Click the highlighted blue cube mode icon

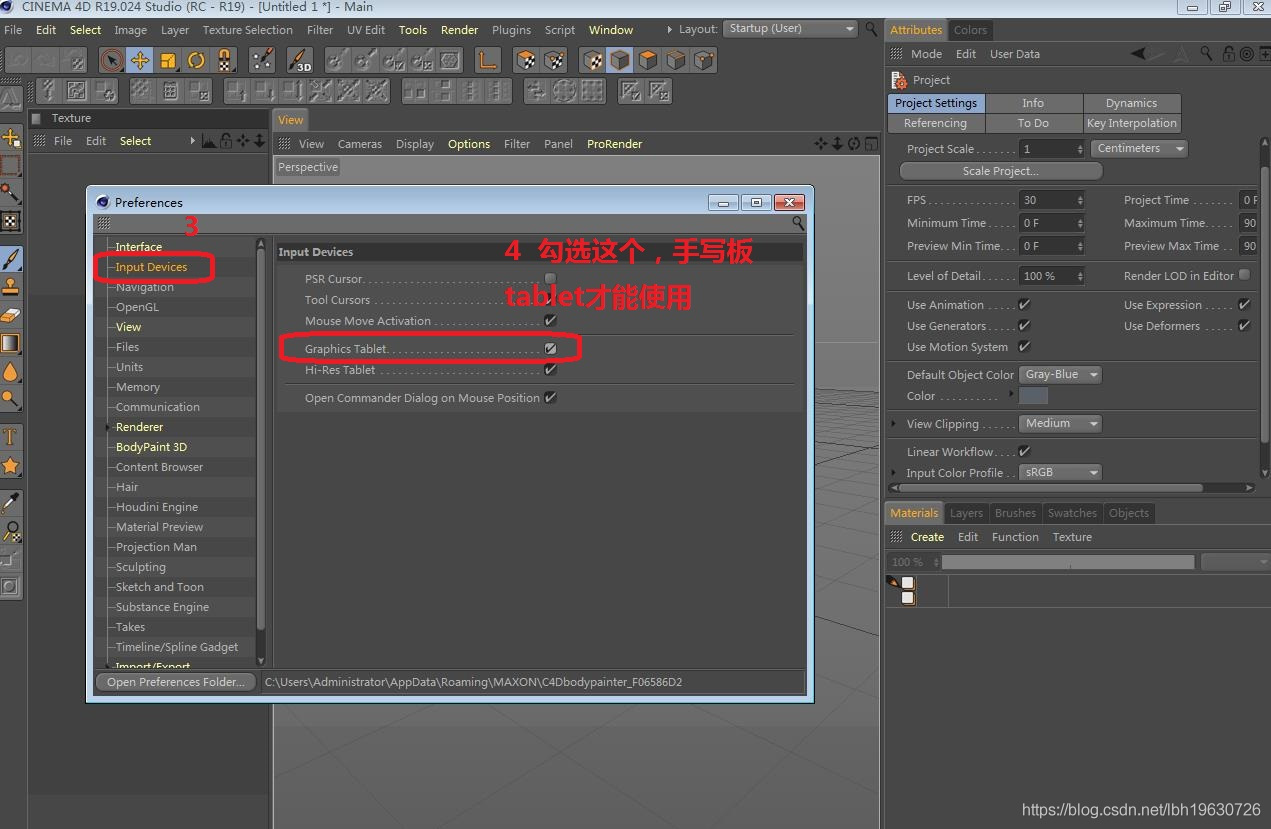click(620, 60)
